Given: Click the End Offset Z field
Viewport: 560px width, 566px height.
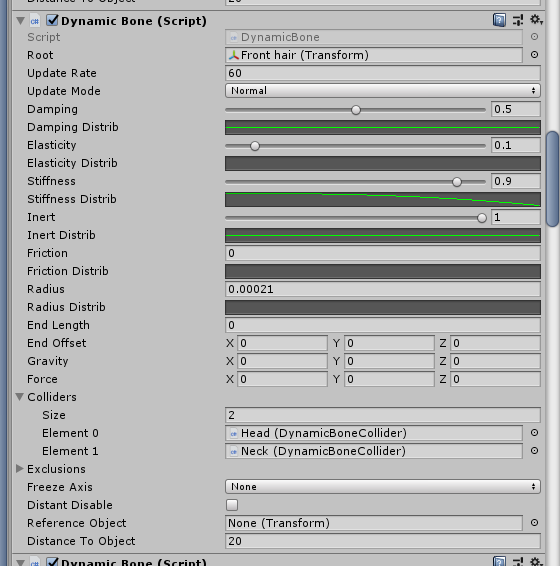Looking at the screenshot, I should 495,343.
